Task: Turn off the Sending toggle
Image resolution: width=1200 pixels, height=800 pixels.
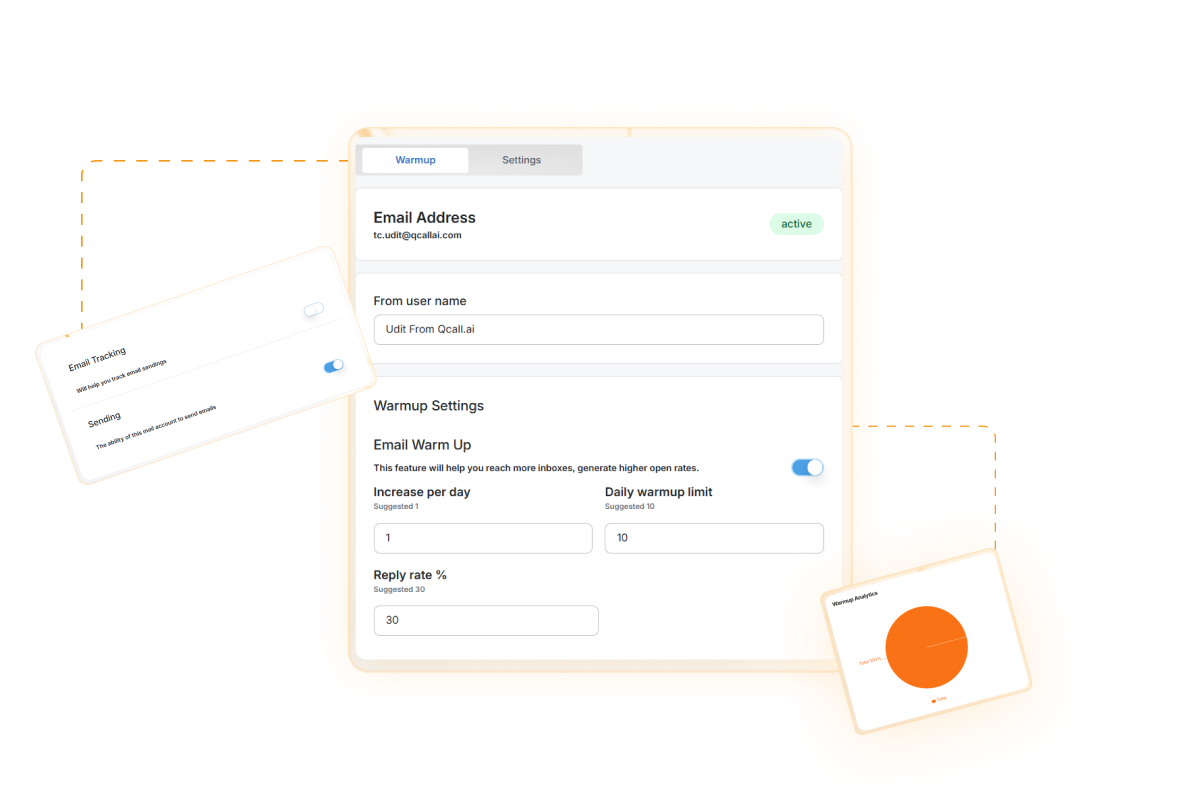Action: (333, 367)
